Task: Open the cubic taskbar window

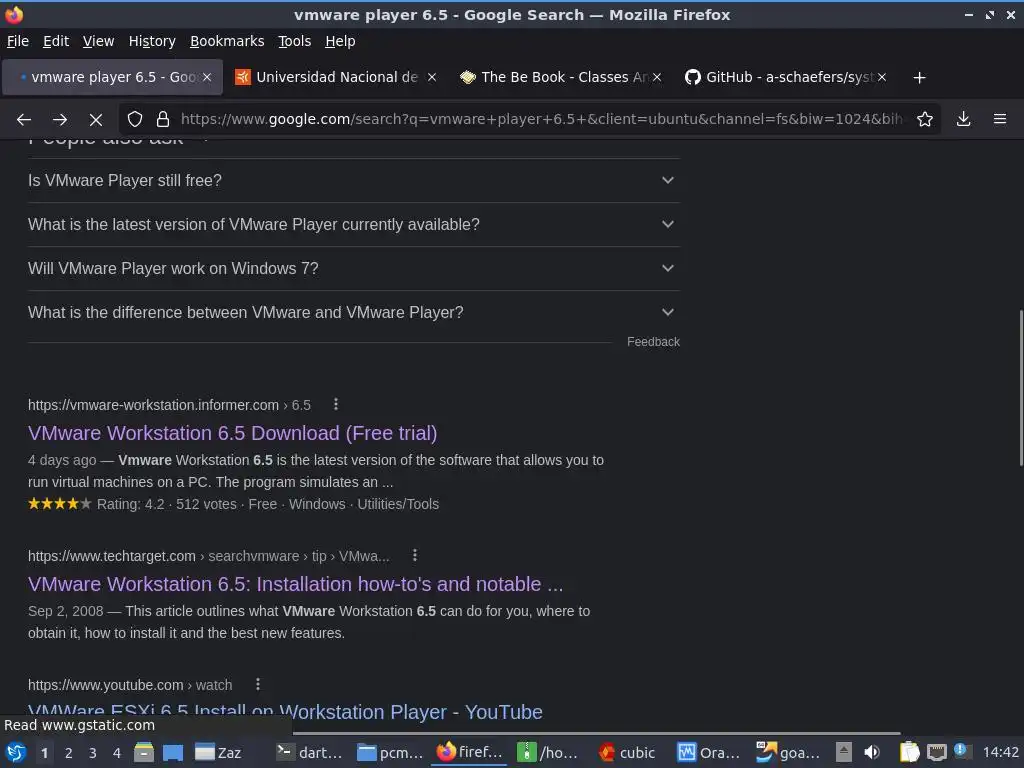Action: pyautogui.click(x=627, y=752)
